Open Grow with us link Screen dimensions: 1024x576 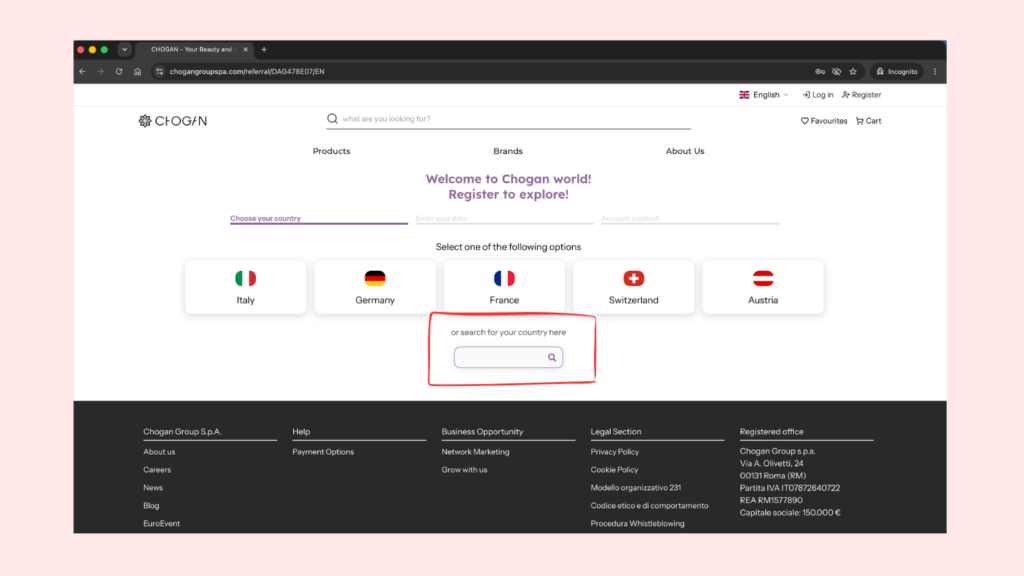coord(464,470)
